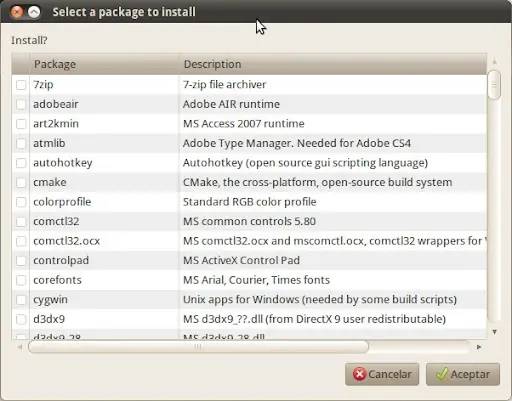
Task: Close the dialog with the red button
Action: [x=17, y=12]
